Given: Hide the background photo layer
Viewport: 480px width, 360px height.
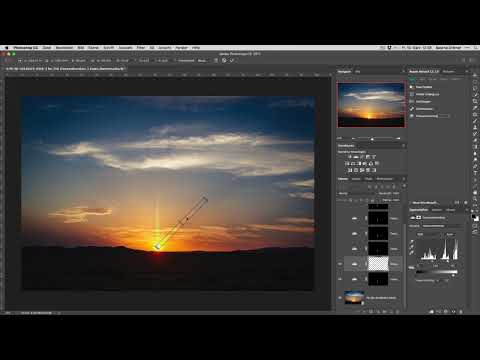Looking at the screenshot, I should 340,298.
